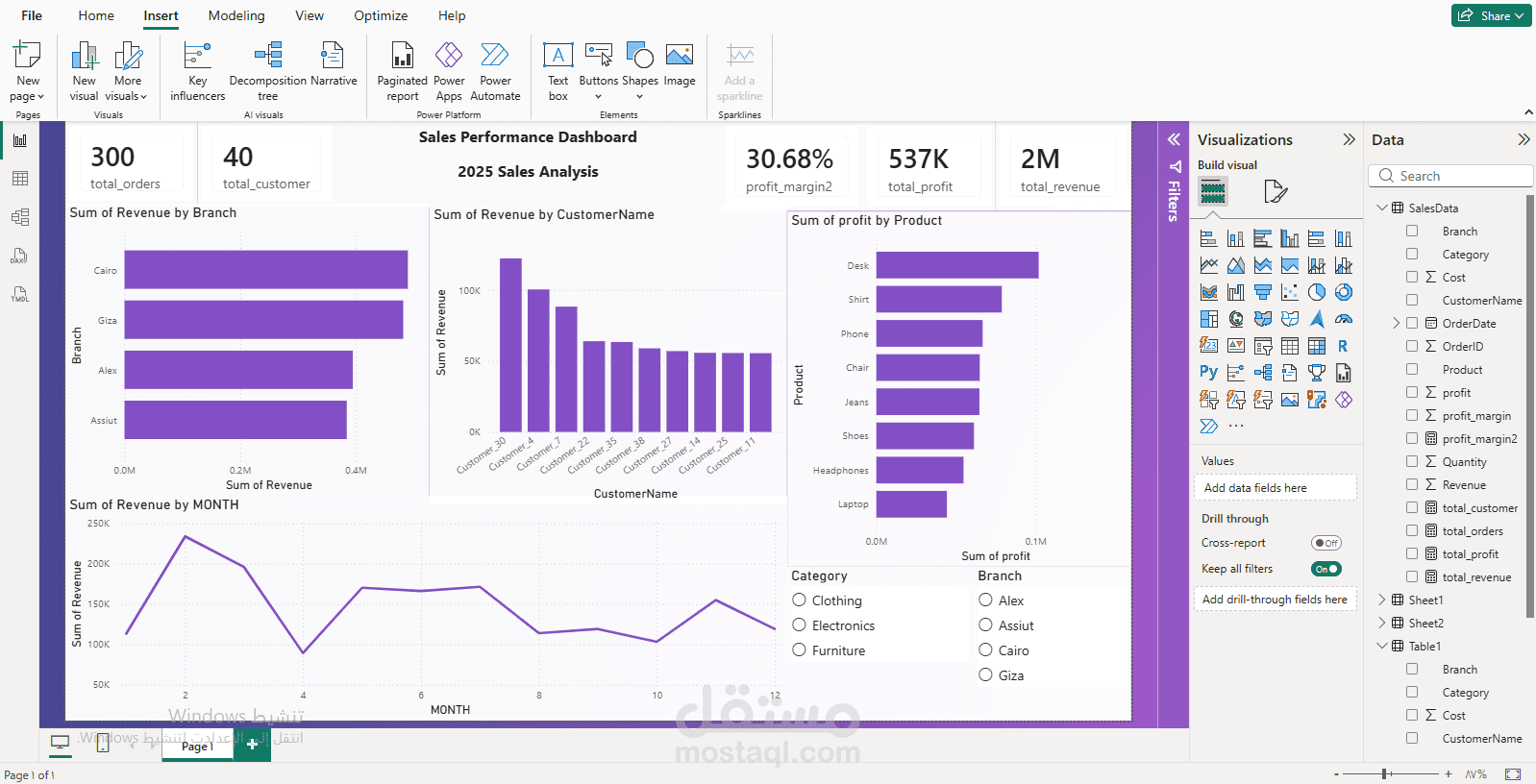Select the decomposition tree visual in gallery
This screenshot has width=1536, height=784.
tap(1263, 373)
